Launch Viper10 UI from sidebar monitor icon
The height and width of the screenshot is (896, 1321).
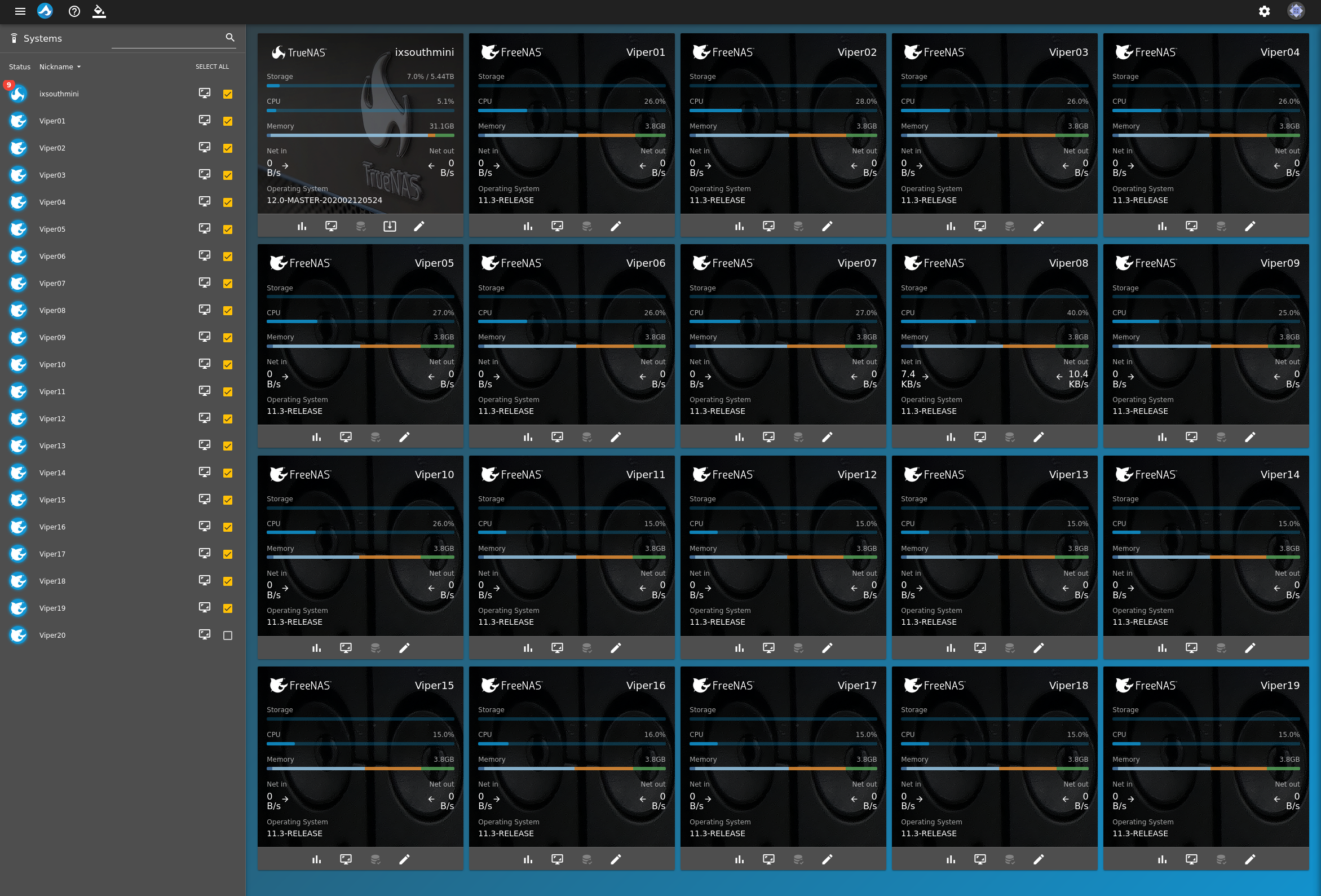(205, 364)
